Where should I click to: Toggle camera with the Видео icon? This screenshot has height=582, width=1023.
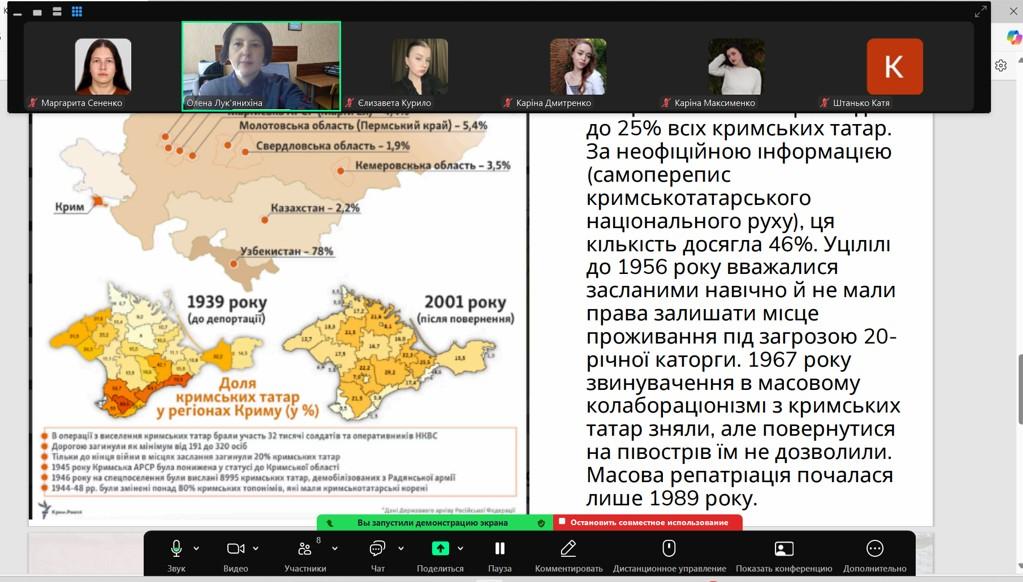pos(236,549)
